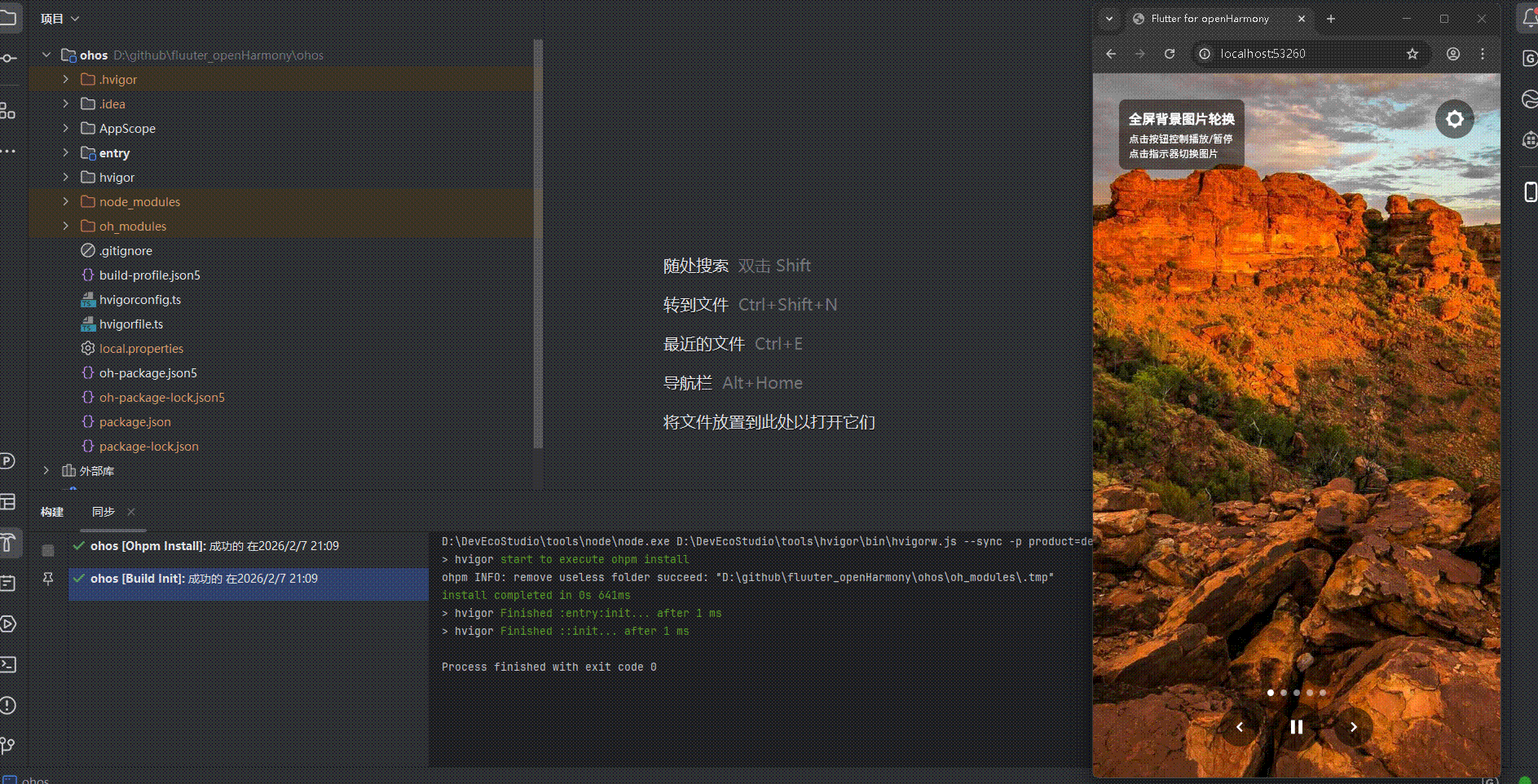Open settings gear in Flutter app
The image size is (1538, 784).
tap(1455, 120)
